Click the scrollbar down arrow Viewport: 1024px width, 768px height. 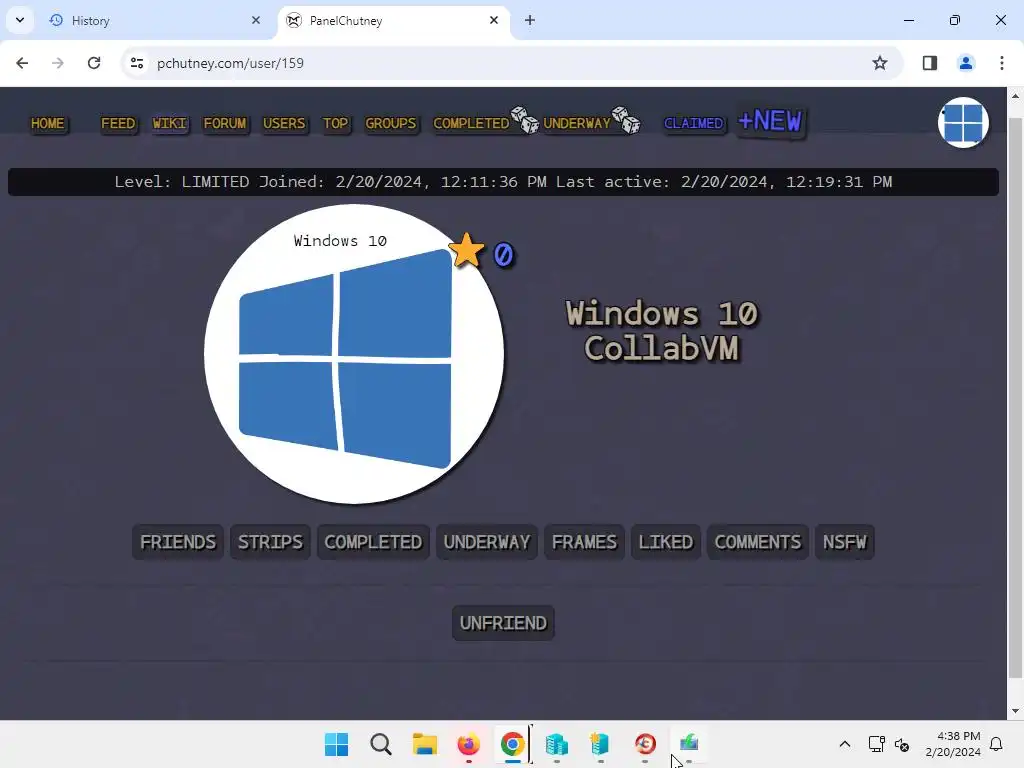[x=1015, y=711]
